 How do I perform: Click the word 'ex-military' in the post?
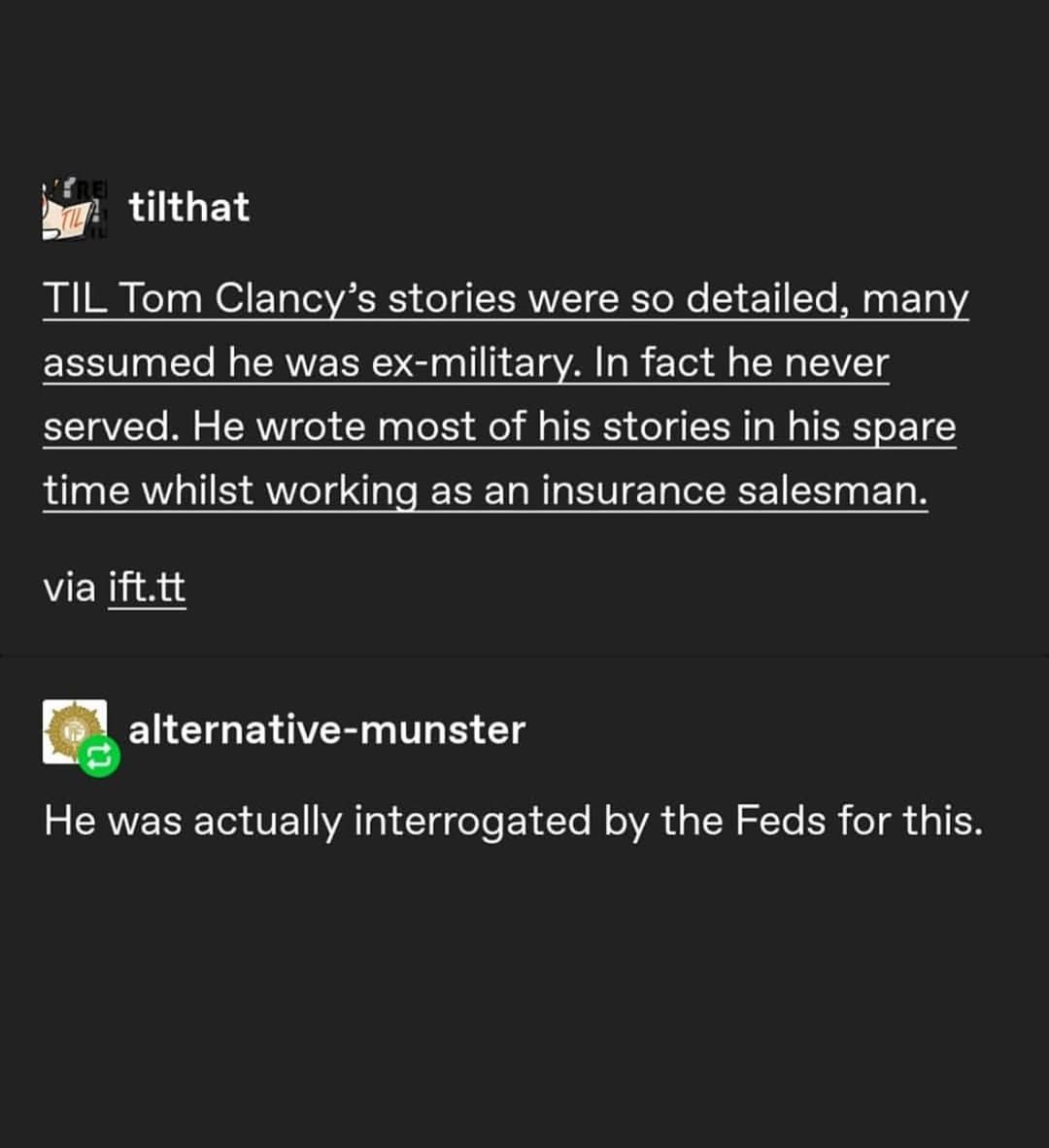coord(471,363)
